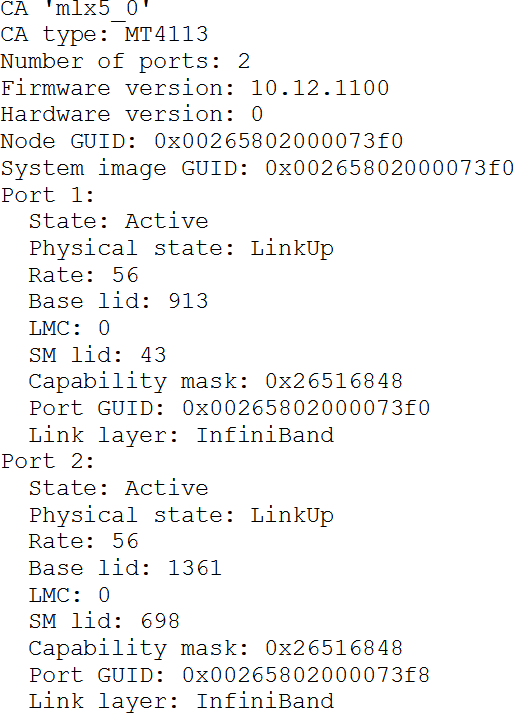514x713 pixels.
Task: Click Port 1 Rate 56 line
Action: [83, 275]
